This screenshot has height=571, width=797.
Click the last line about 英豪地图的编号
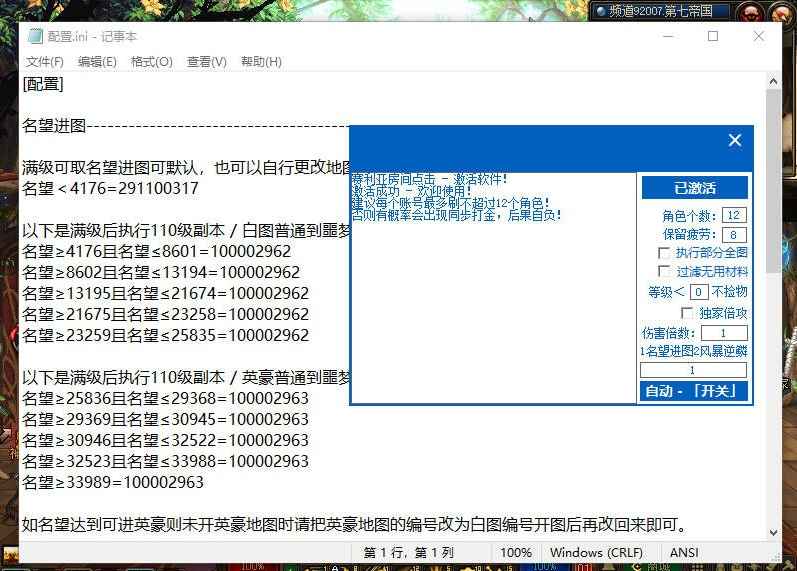click(x=355, y=524)
